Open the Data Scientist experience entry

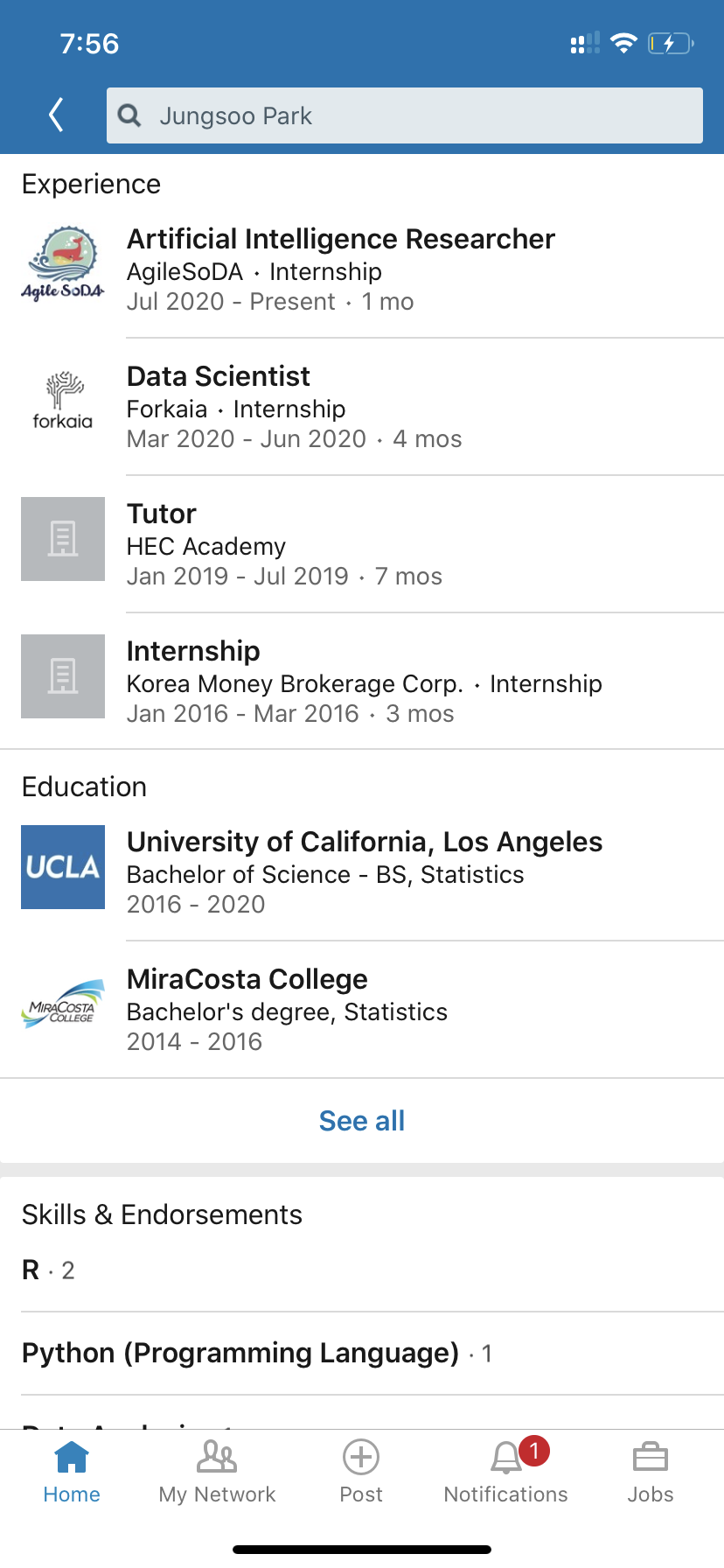(x=219, y=376)
